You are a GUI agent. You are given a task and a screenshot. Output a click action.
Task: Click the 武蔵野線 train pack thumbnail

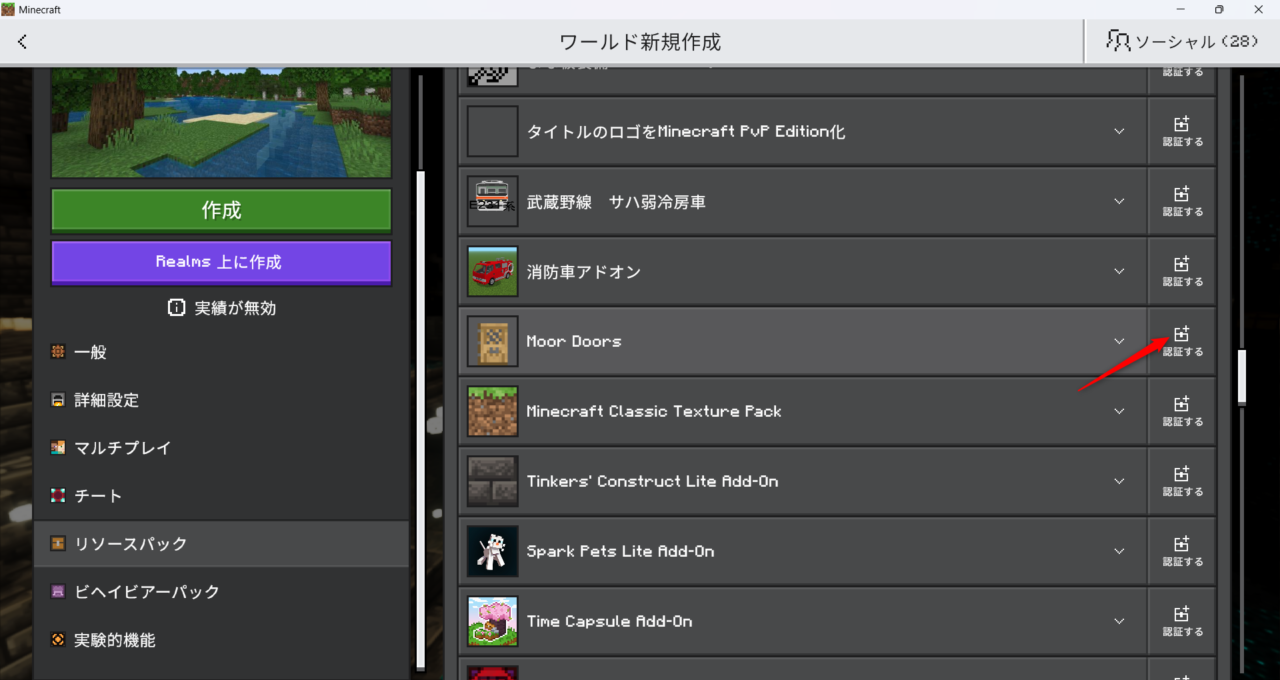tap(493, 201)
